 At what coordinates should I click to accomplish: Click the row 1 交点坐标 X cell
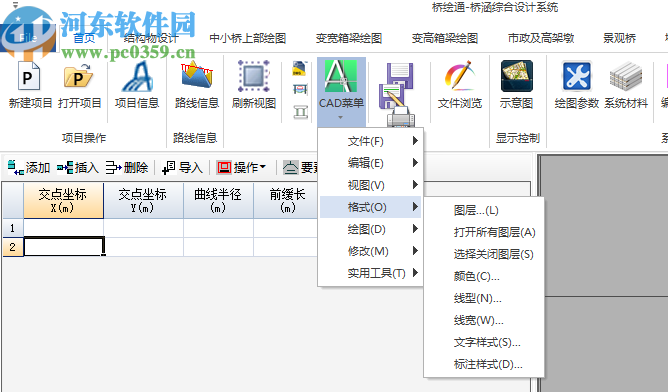(63, 228)
